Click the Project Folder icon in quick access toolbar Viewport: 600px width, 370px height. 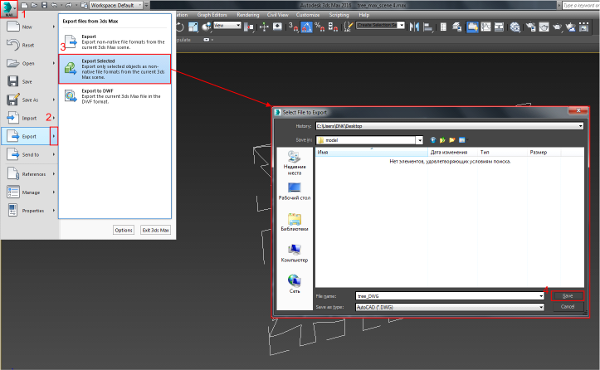(84, 5)
